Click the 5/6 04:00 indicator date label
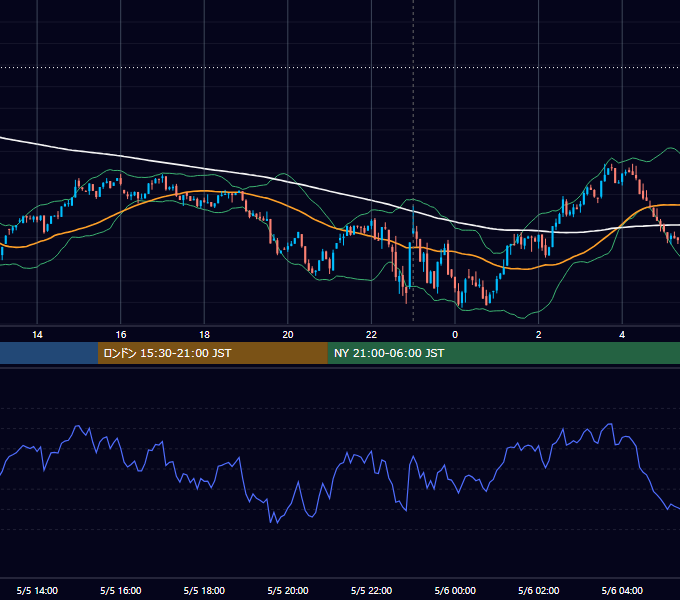The height and width of the screenshot is (600, 680). pyautogui.click(x=622, y=590)
